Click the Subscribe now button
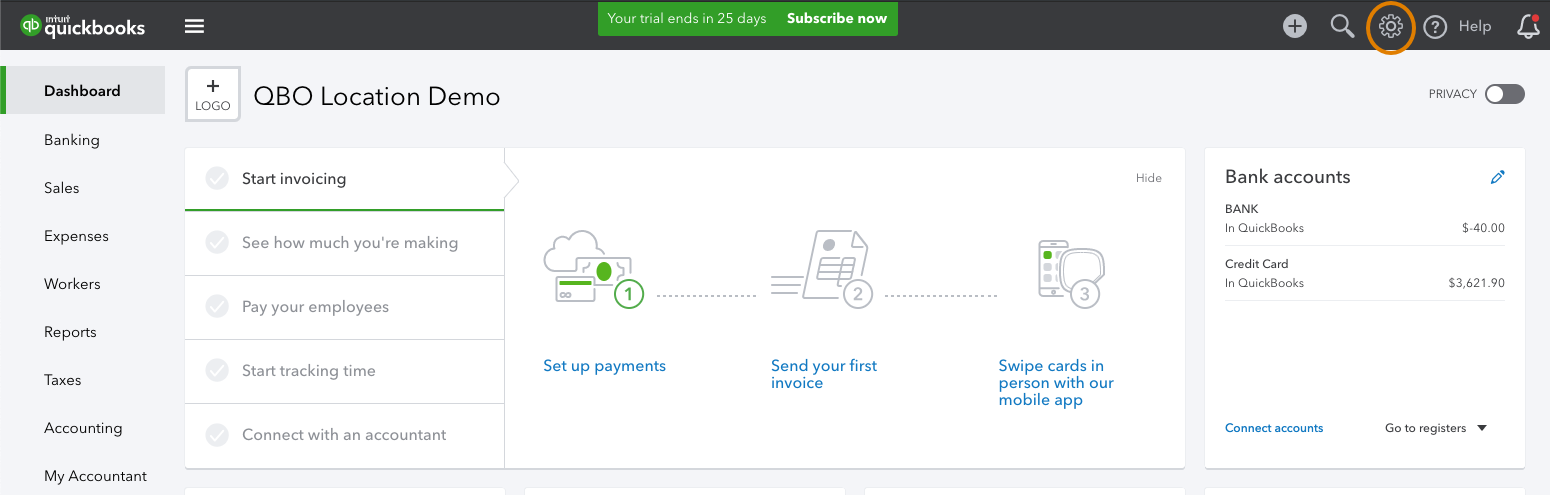This screenshot has width=1550, height=495. pyautogui.click(x=836, y=19)
